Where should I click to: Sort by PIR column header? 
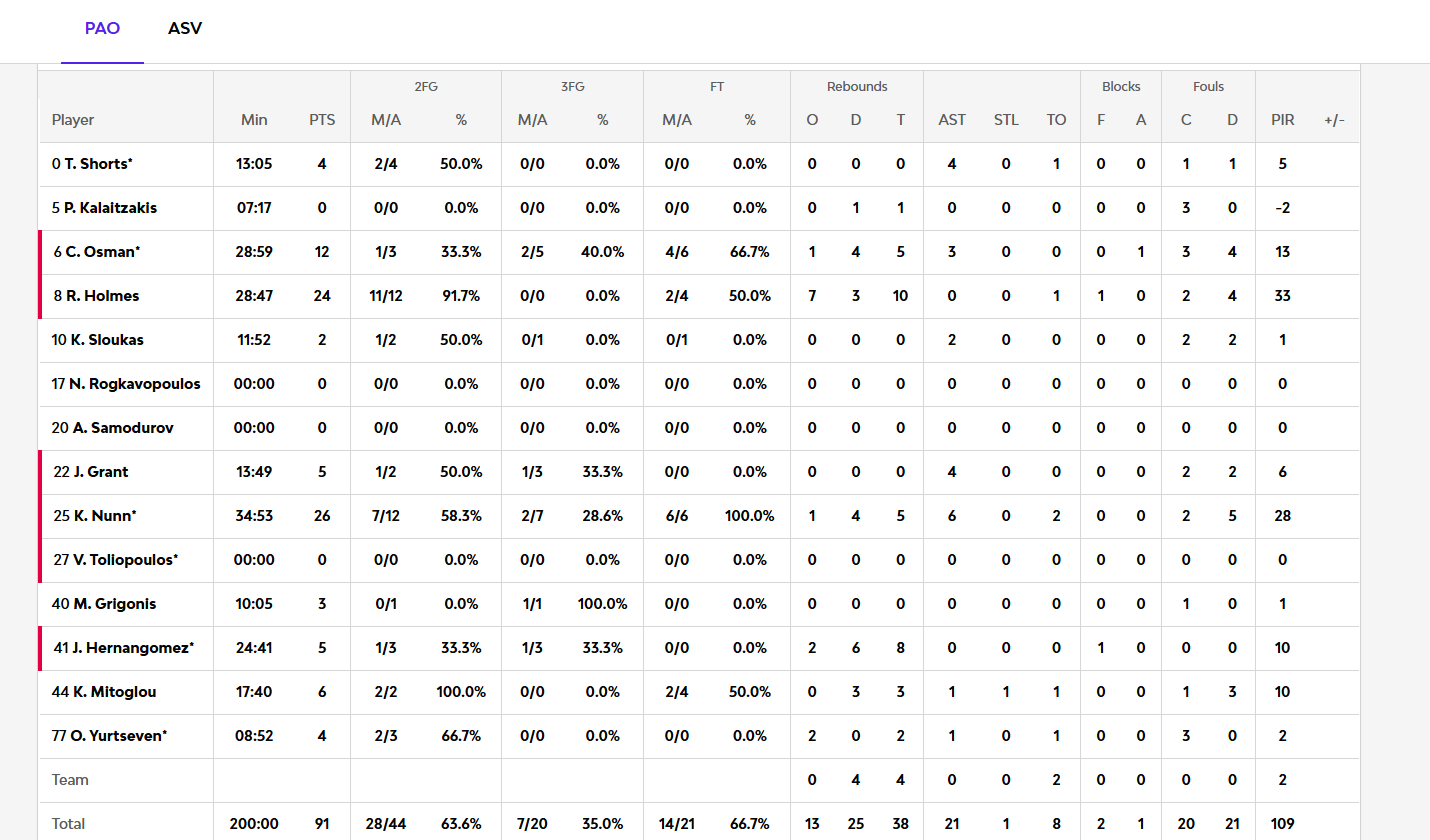click(1282, 120)
